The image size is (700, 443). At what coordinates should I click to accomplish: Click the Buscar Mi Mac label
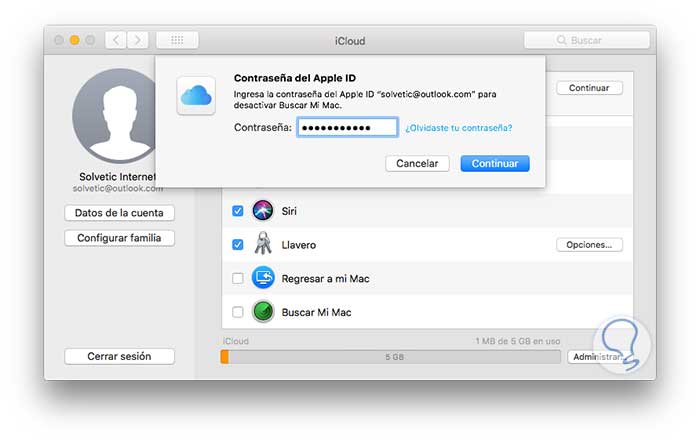point(316,312)
